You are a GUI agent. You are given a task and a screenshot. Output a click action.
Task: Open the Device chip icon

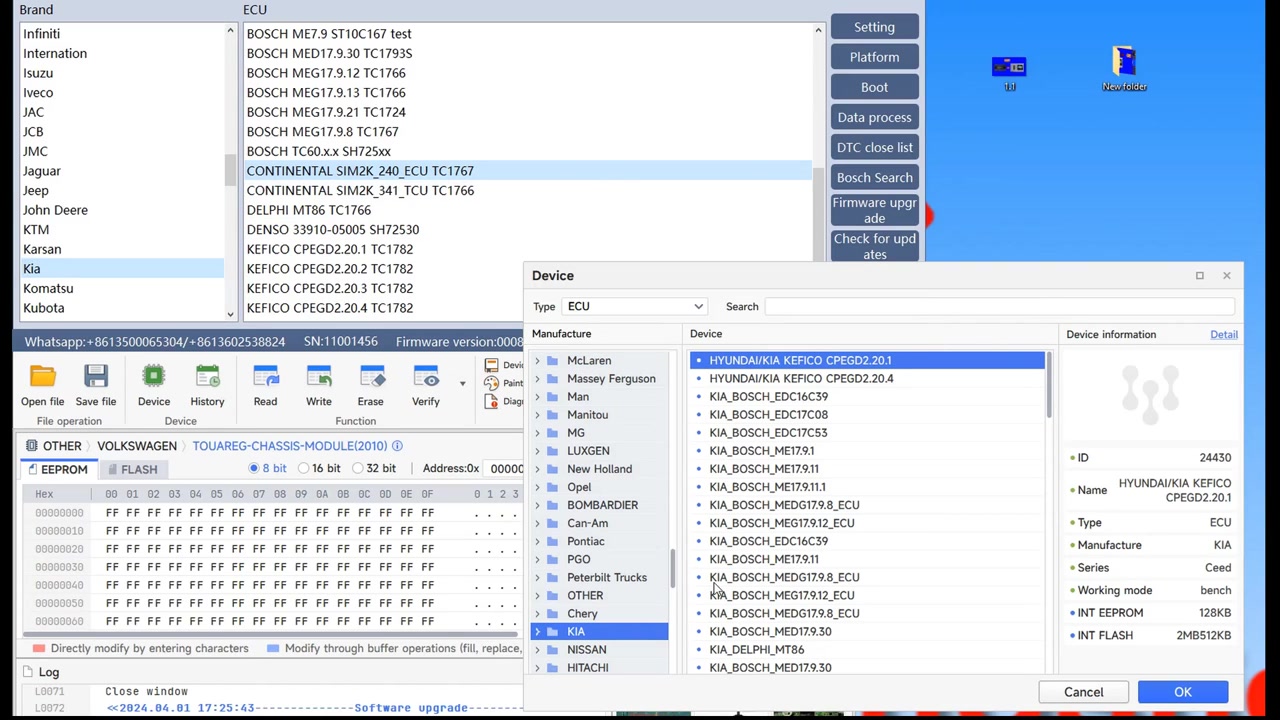tap(154, 377)
